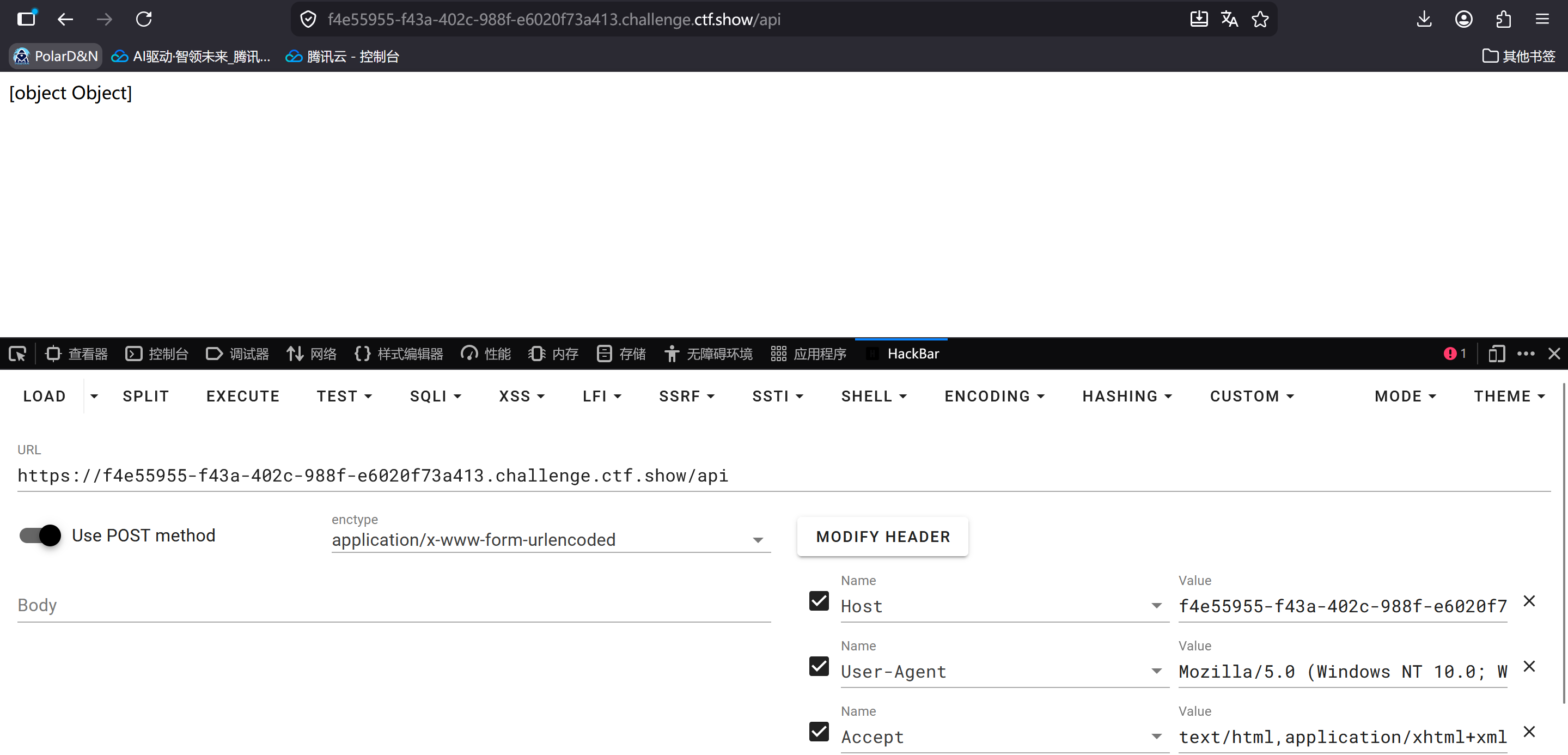Open the MODE dropdown menu
The height and width of the screenshot is (755, 1568).
point(1406,397)
